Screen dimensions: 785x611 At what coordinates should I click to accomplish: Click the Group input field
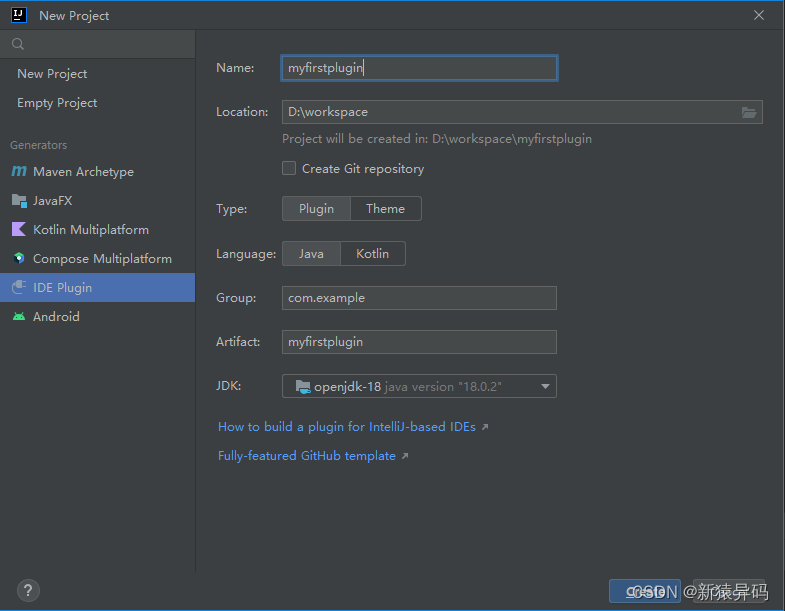[x=420, y=298]
